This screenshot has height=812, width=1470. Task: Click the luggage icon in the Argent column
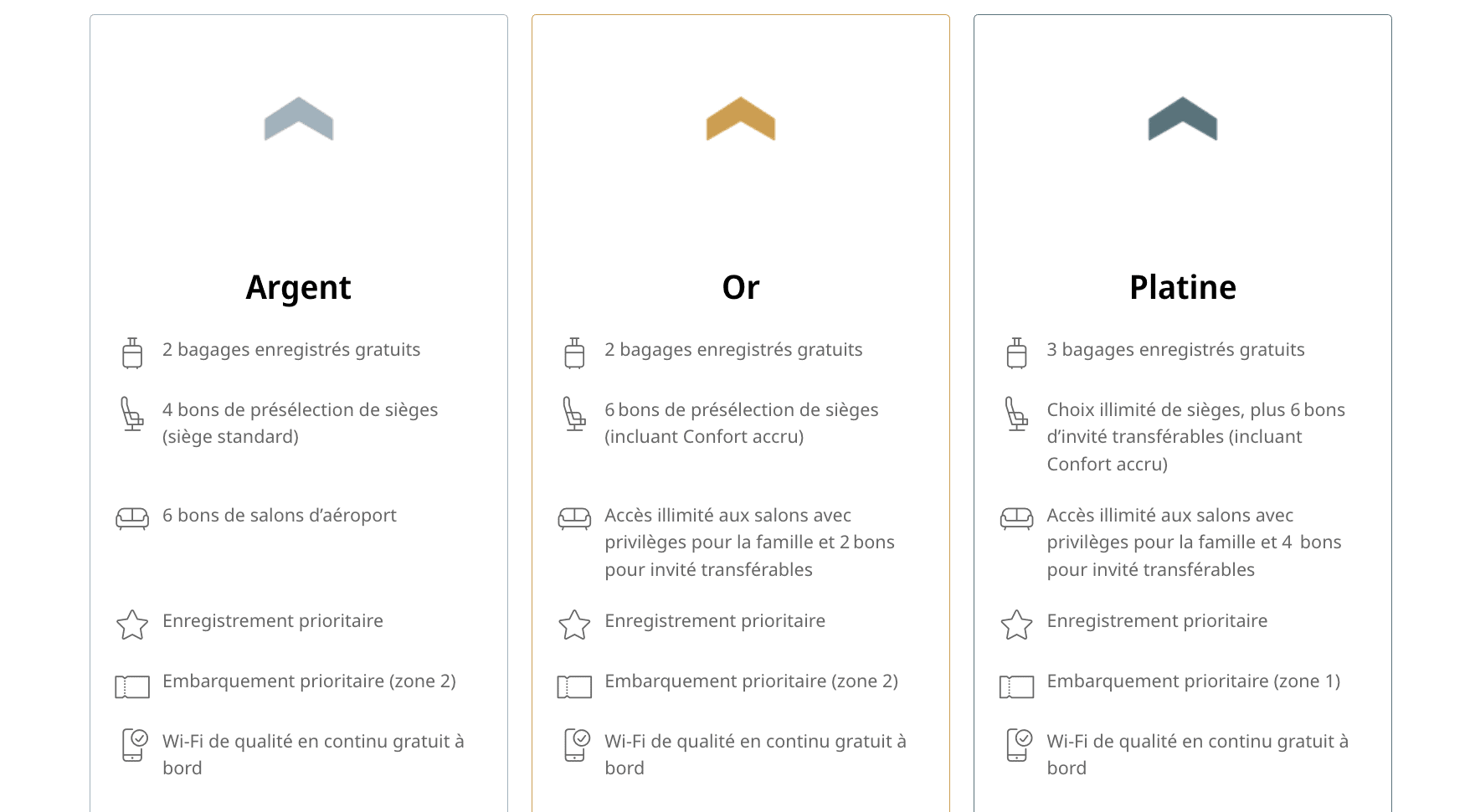pos(132,352)
